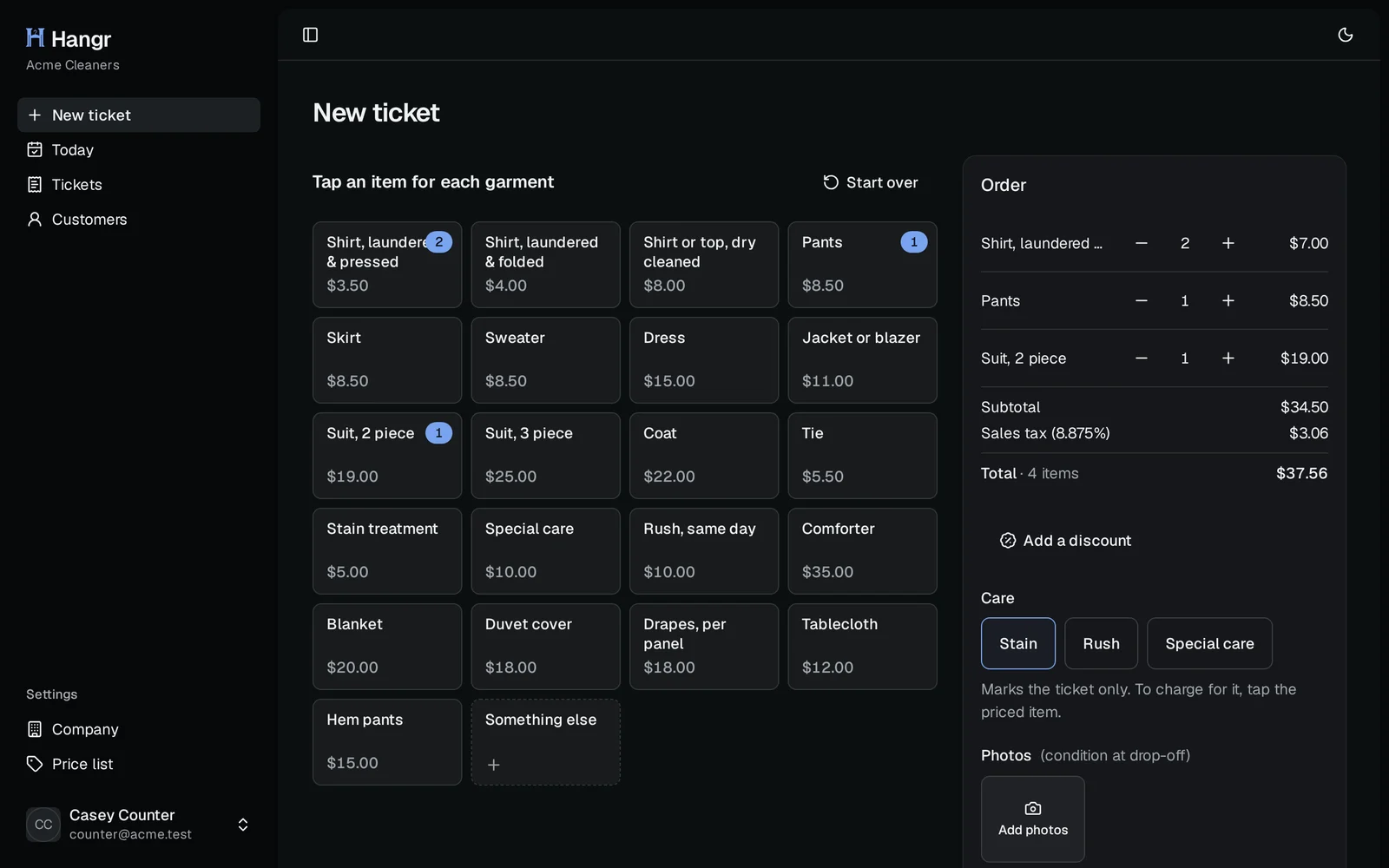
Task: Click the Hangr logo icon
Action: [x=35, y=37]
